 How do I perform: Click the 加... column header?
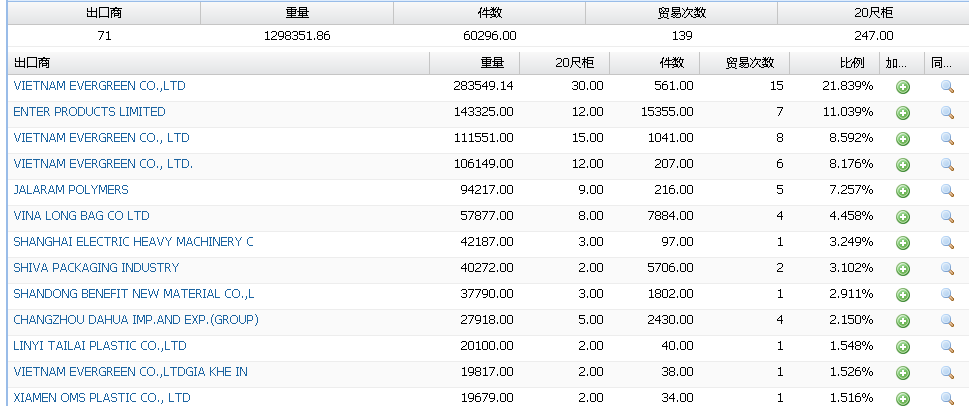(902, 62)
